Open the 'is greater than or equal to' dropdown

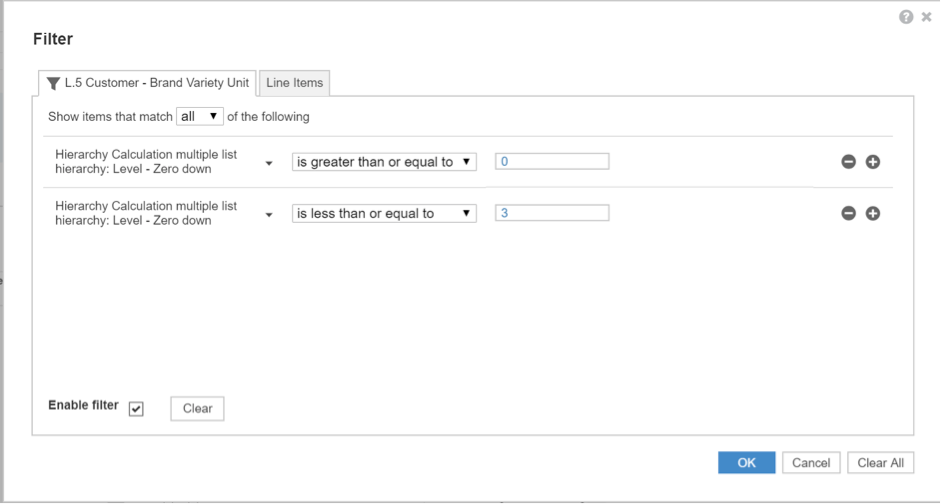384,162
